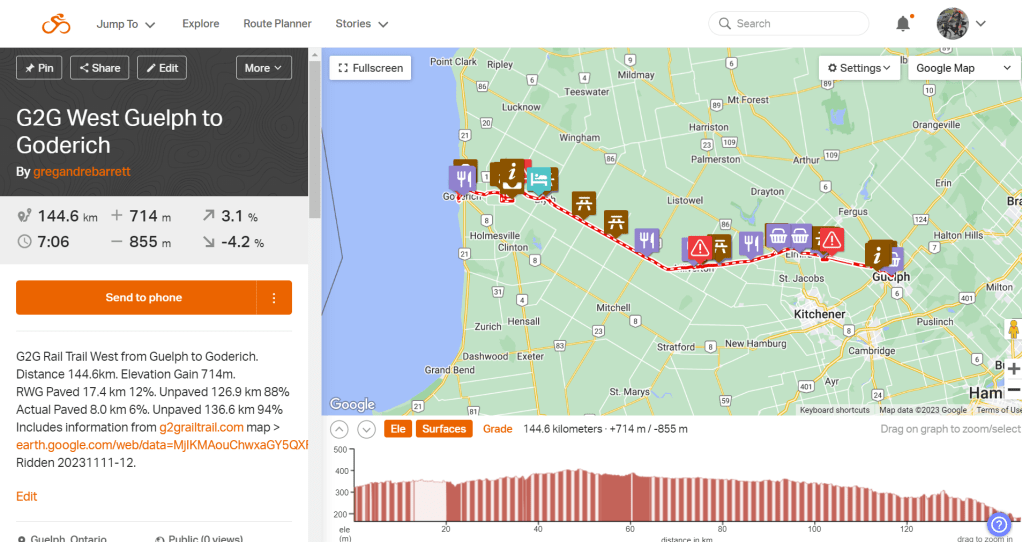1022x542 pixels.
Task: Zoom in the map with plus button
Action: pos(1013,368)
